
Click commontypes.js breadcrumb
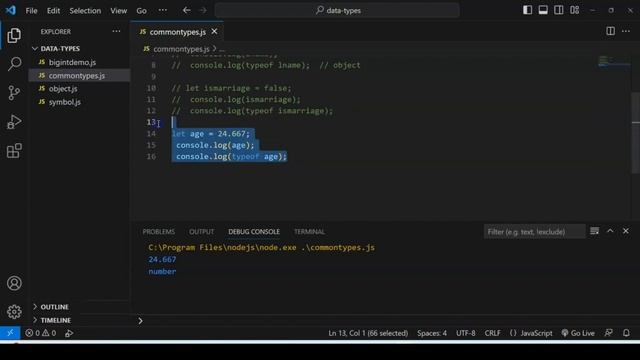[181, 49]
